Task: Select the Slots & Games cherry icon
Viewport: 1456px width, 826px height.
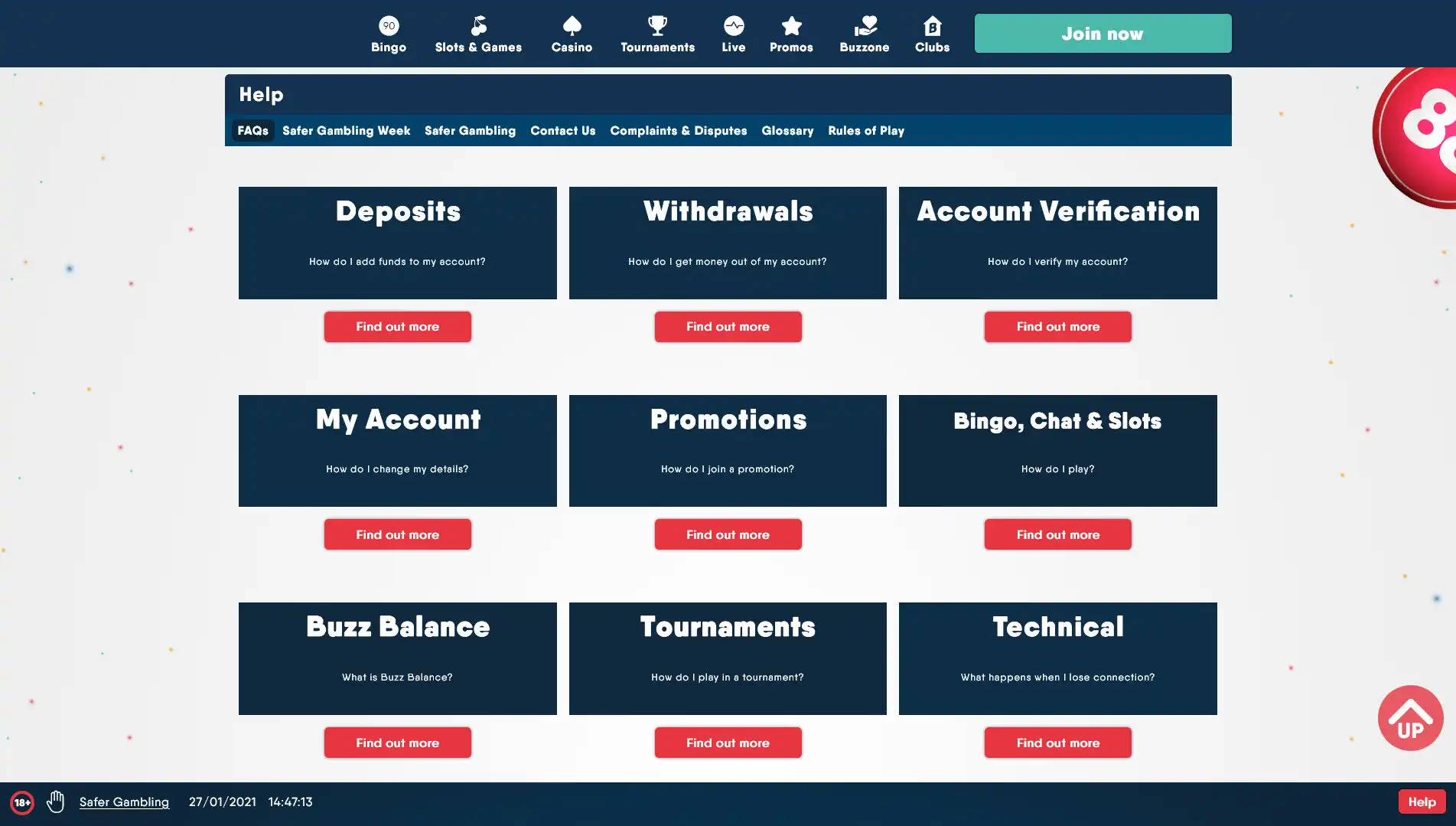Action: (x=478, y=26)
